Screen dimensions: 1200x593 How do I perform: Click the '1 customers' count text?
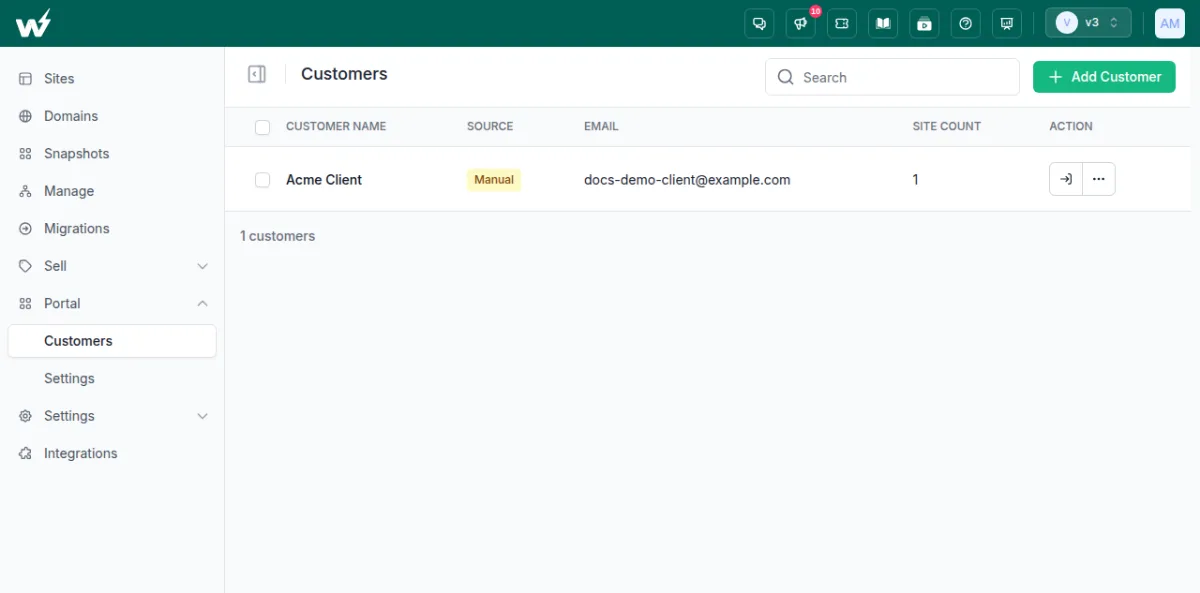[277, 236]
